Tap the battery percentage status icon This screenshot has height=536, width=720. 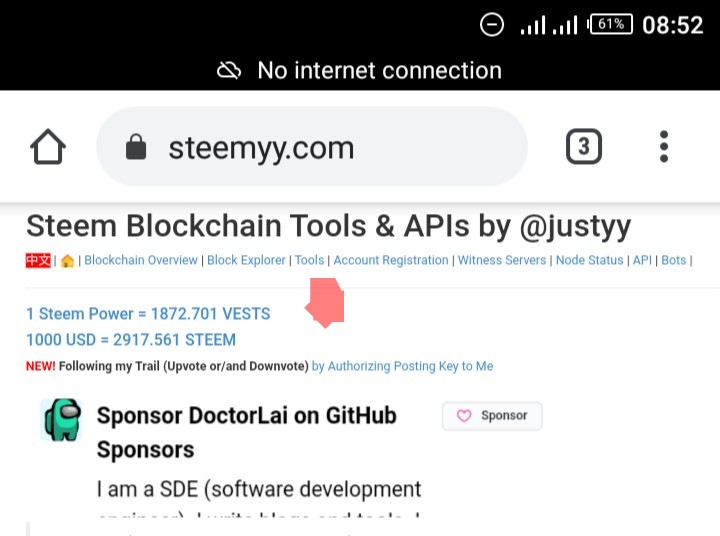click(x=611, y=24)
